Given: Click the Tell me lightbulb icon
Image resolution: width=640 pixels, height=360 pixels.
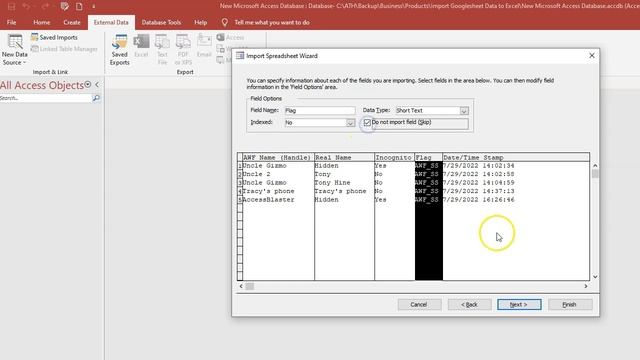Looking at the screenshot, I should click(x=224, y=22).
